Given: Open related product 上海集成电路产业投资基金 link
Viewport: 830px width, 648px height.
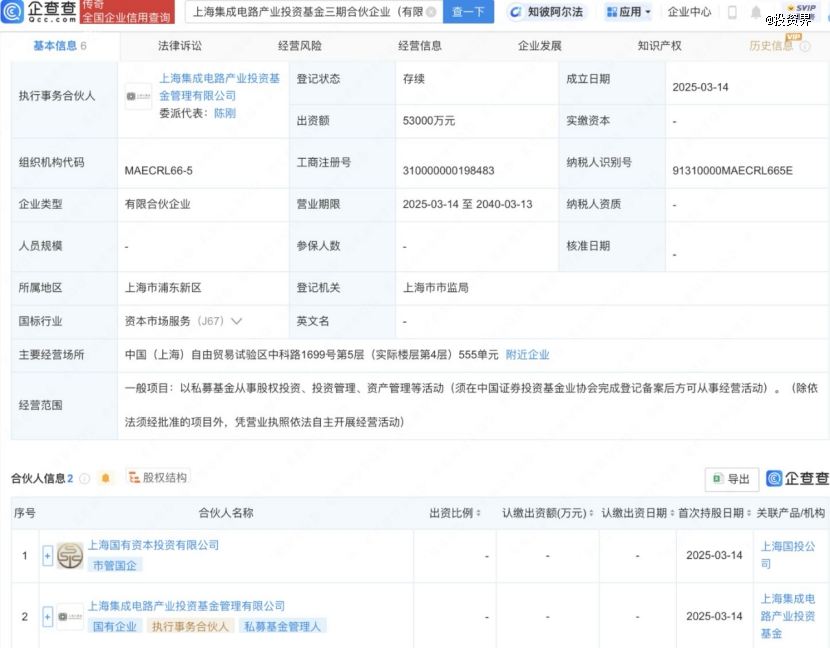Looking at the screenshot, I should 788,616.
